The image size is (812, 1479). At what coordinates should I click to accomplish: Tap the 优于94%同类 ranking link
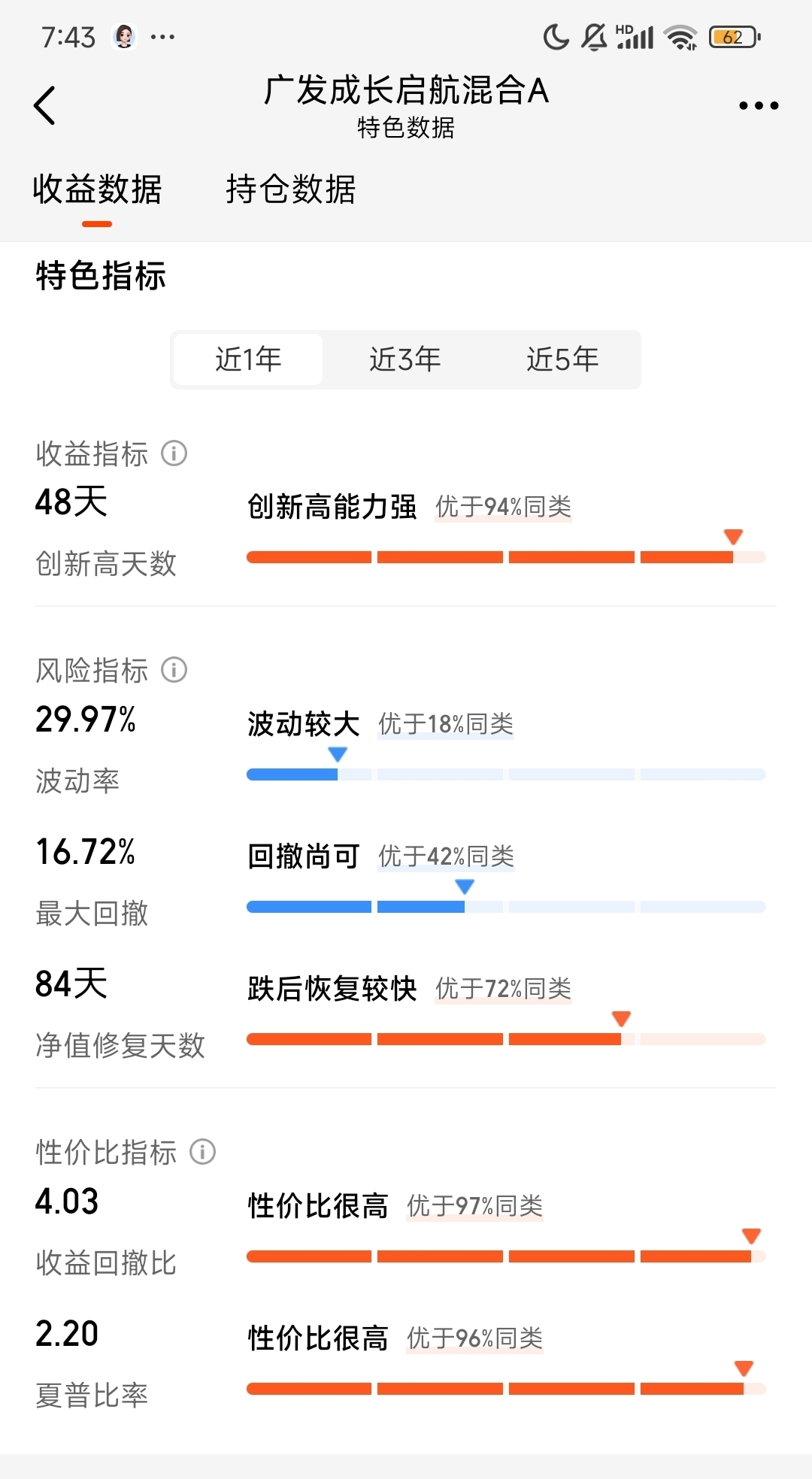504,508
